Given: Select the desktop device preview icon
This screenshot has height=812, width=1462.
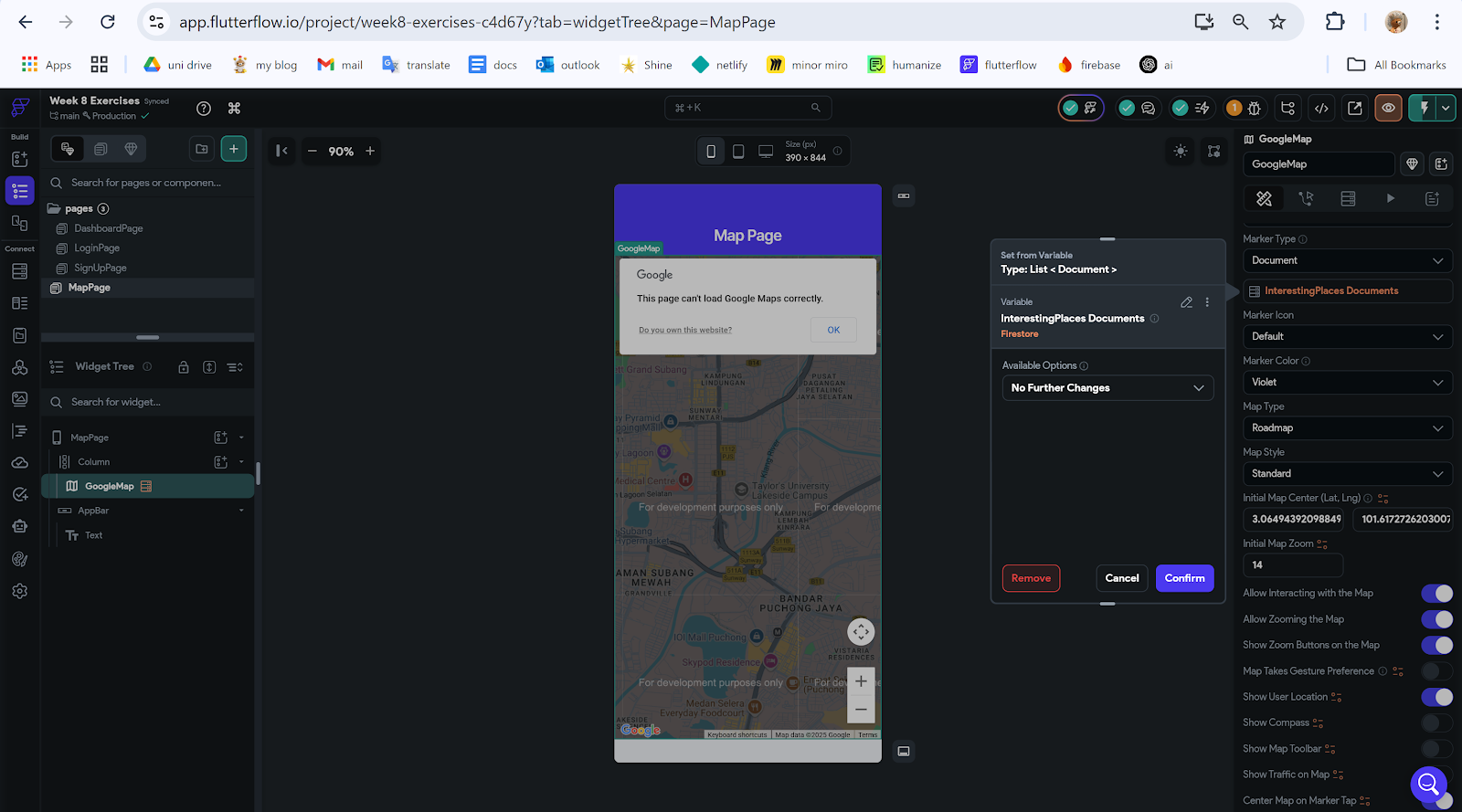Looking at the screenshot, I should point(766,151).
